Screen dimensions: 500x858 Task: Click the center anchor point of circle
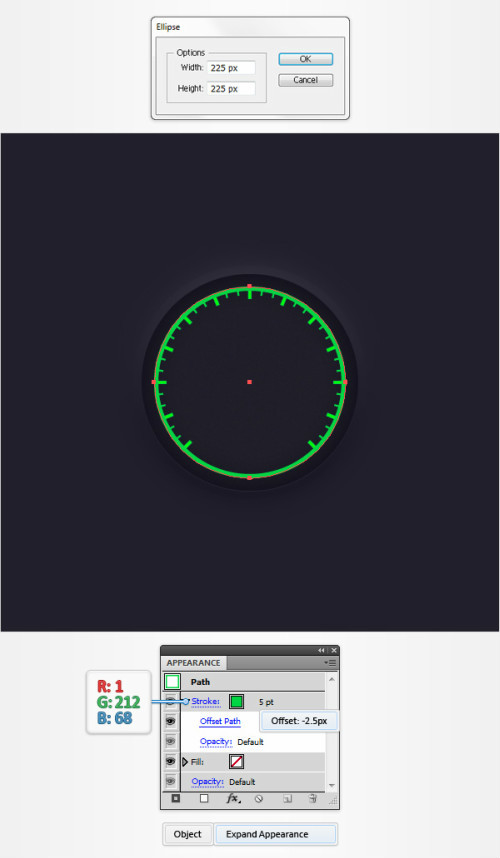pyautogui.click(x=249, y=382)
